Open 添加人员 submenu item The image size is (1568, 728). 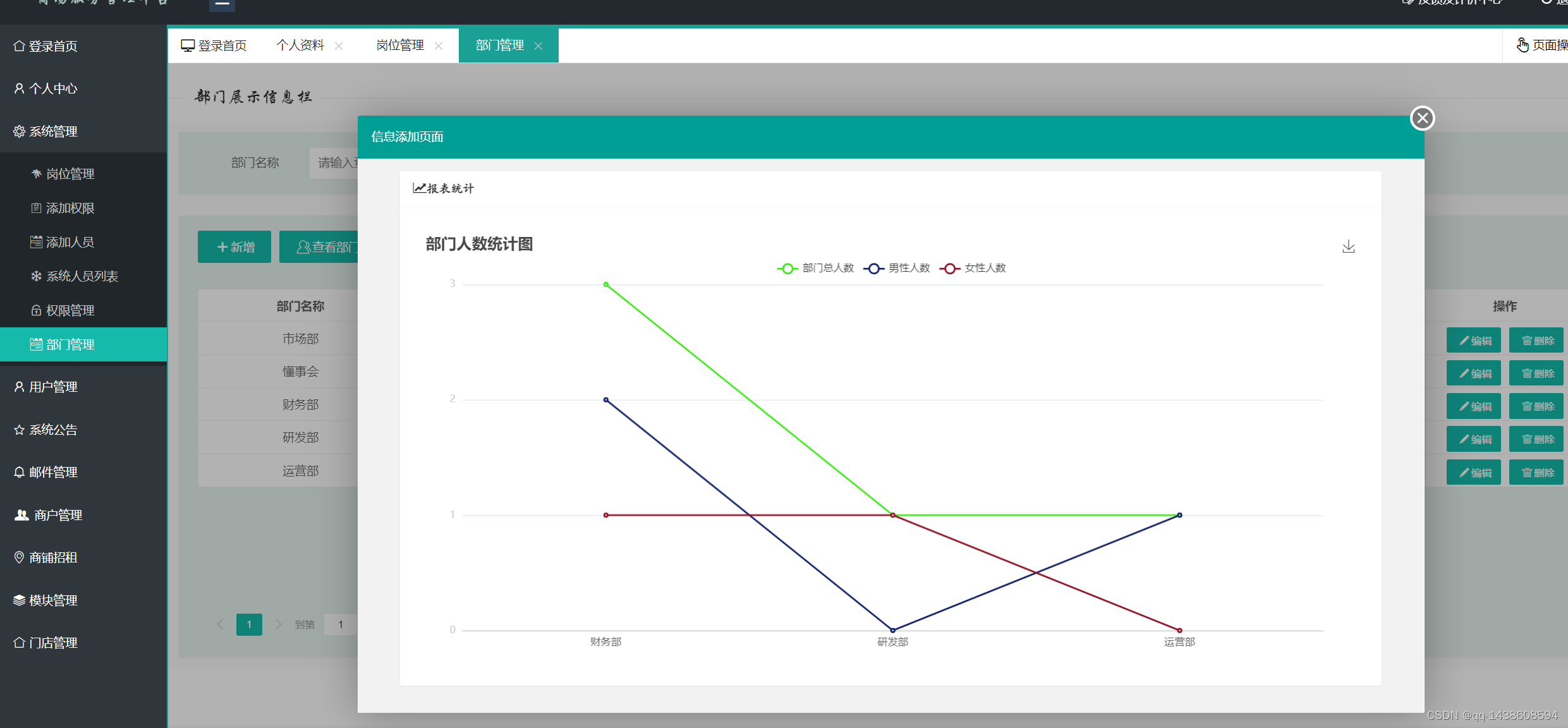(x=83, y=242)
